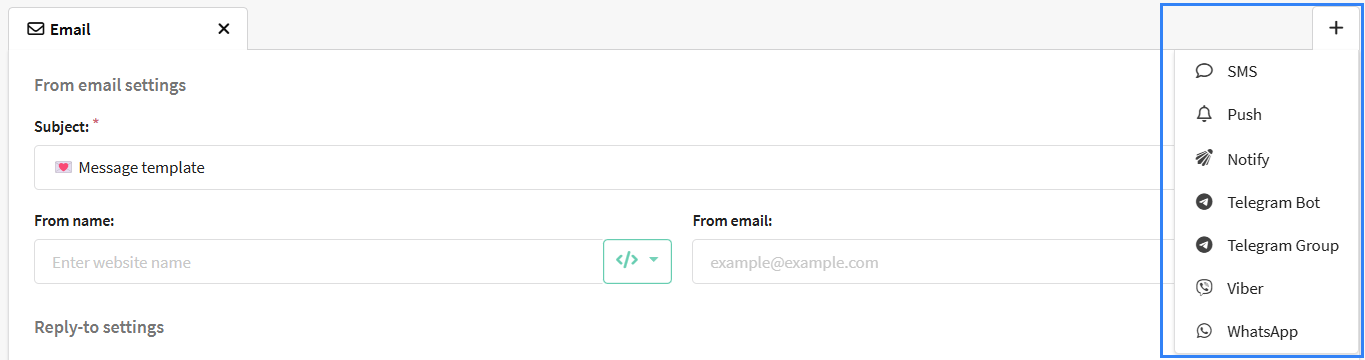Close the Email tab
The image size is (1365, 360).
224,29
